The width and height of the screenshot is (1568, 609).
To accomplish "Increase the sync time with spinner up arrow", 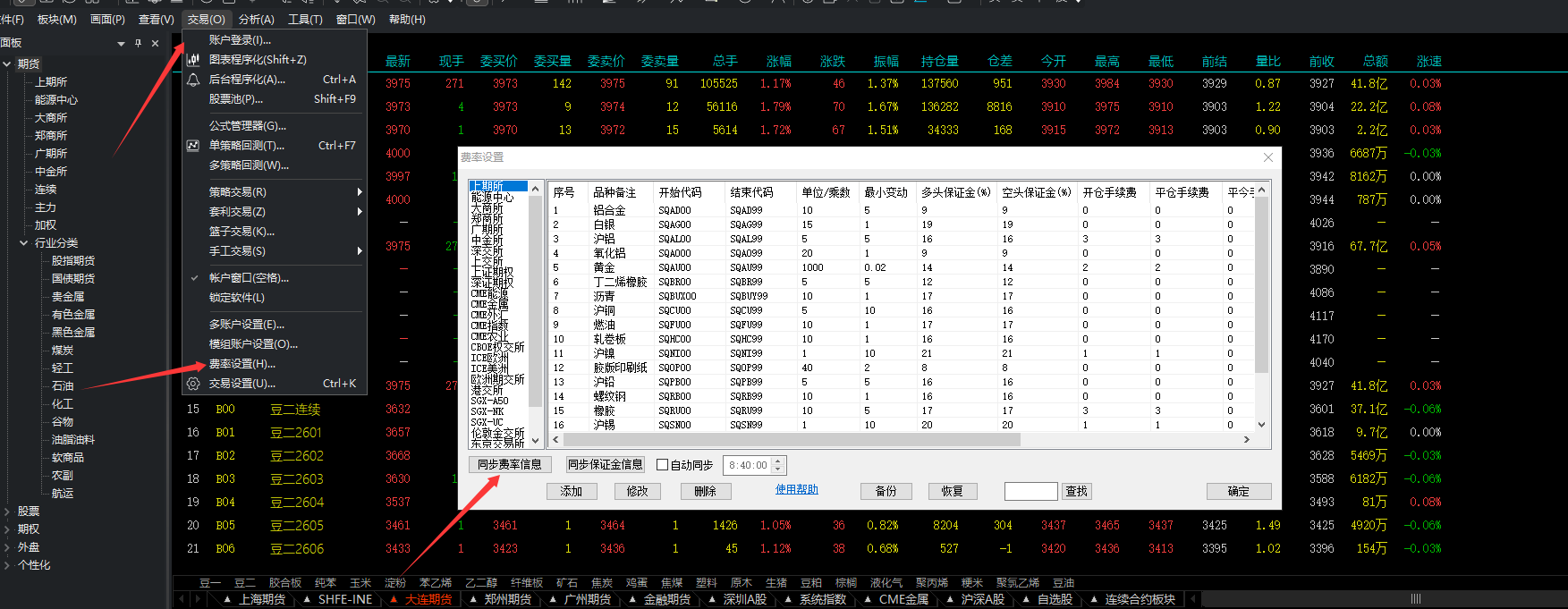I will [x=777, y=461].
